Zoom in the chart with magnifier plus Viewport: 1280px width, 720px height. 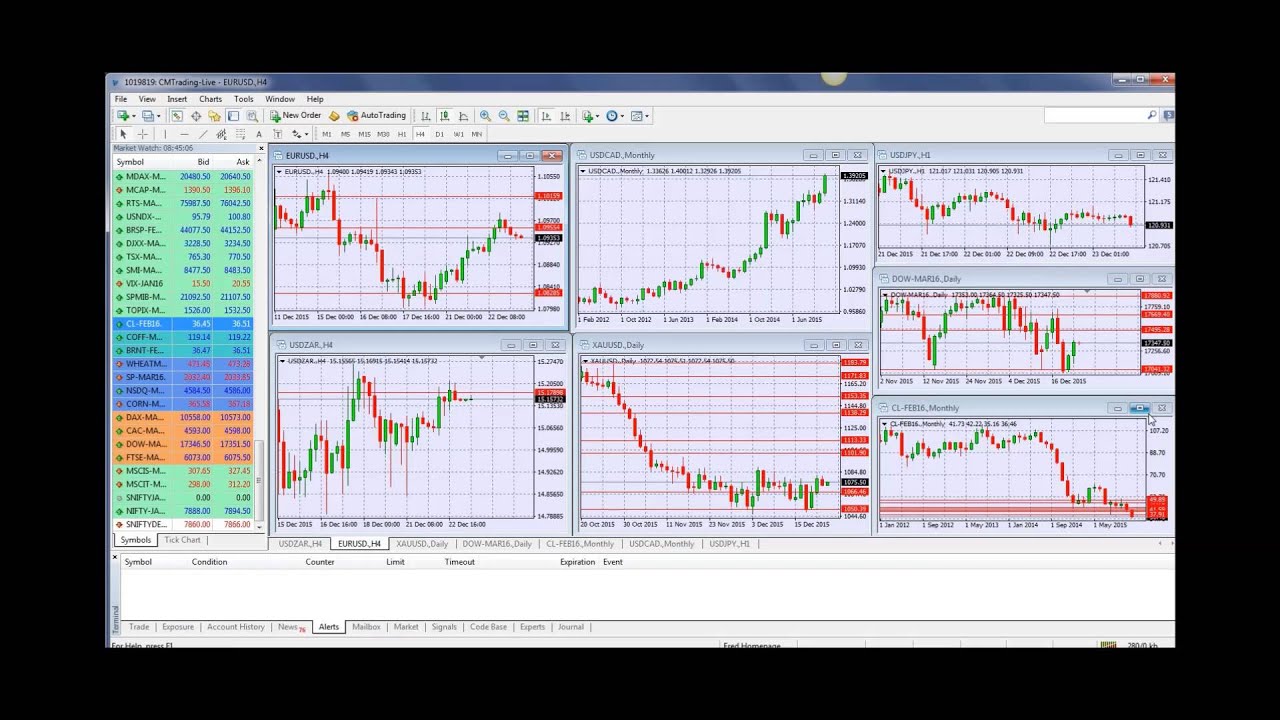pos(485,116)
